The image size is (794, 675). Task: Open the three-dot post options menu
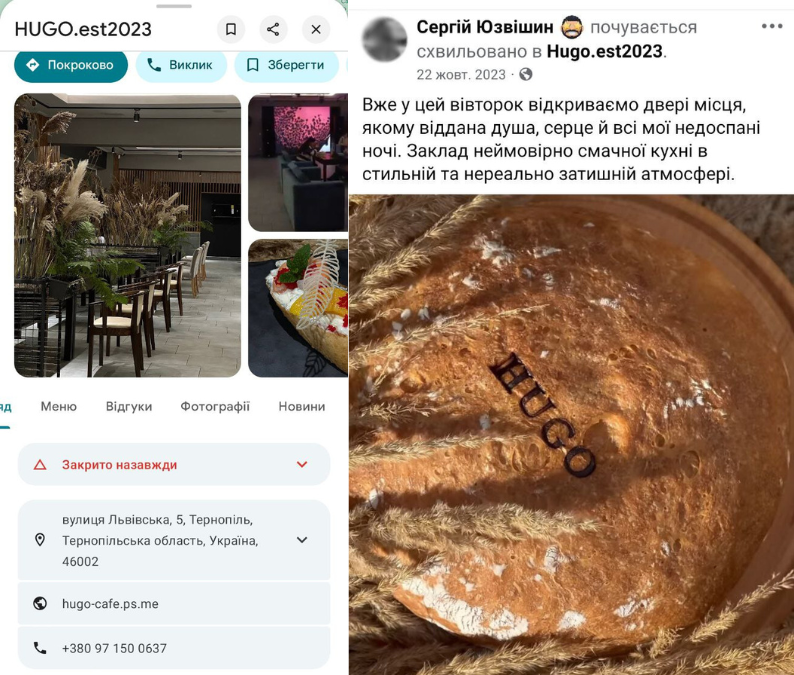click(x=772, y=26)
